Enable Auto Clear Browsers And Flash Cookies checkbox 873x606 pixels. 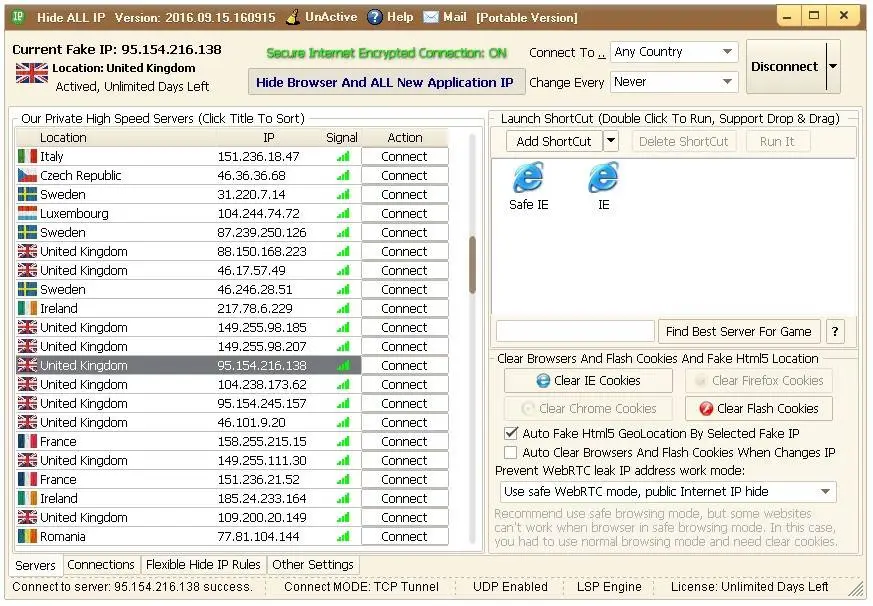click(x=511, y=452)
